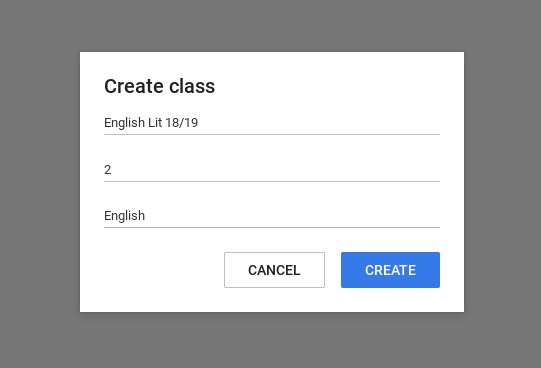Place cursor after the digit 2
Viewport: 541px width, 368px height.
111,170
